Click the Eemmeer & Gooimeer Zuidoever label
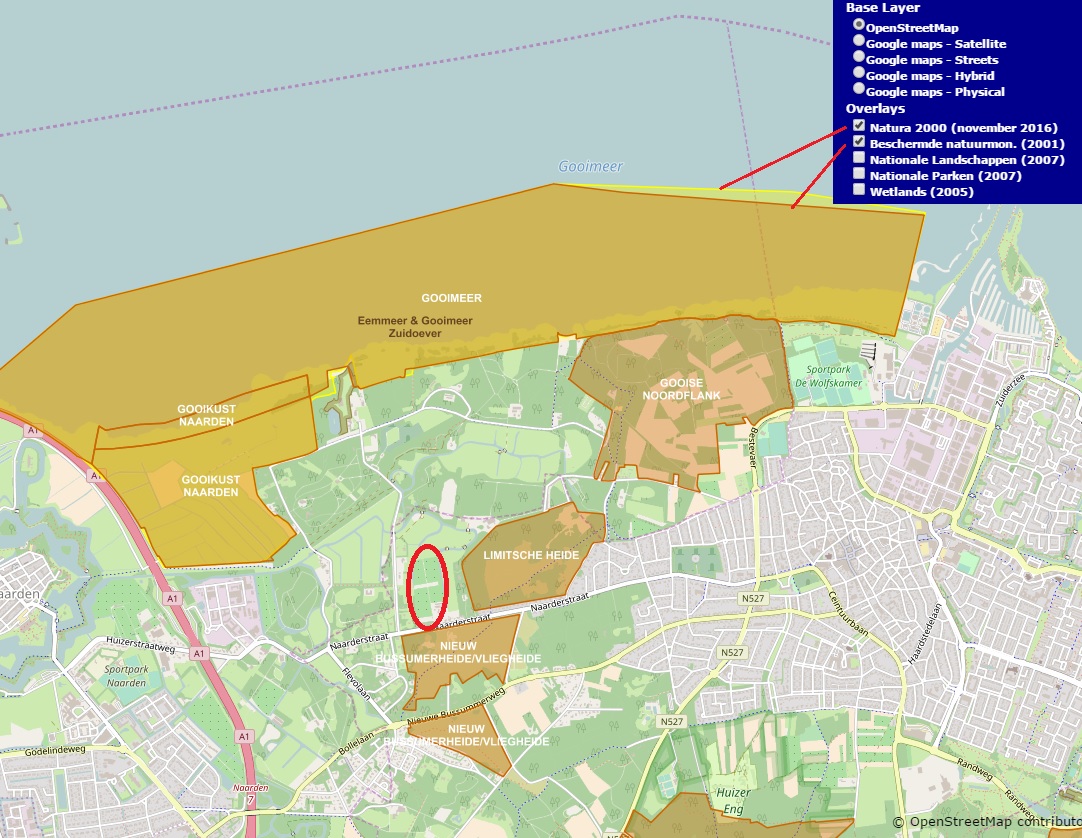 tap(415, 327)
